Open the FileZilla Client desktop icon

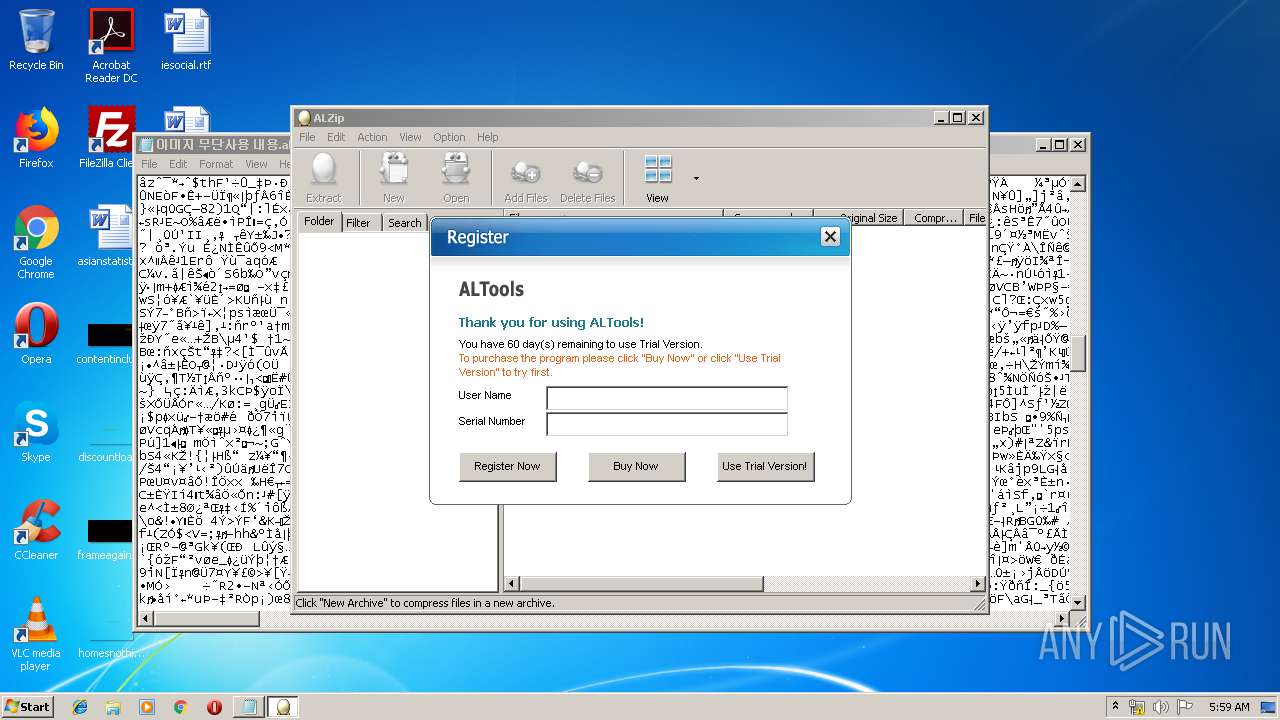tap(108, 138)
